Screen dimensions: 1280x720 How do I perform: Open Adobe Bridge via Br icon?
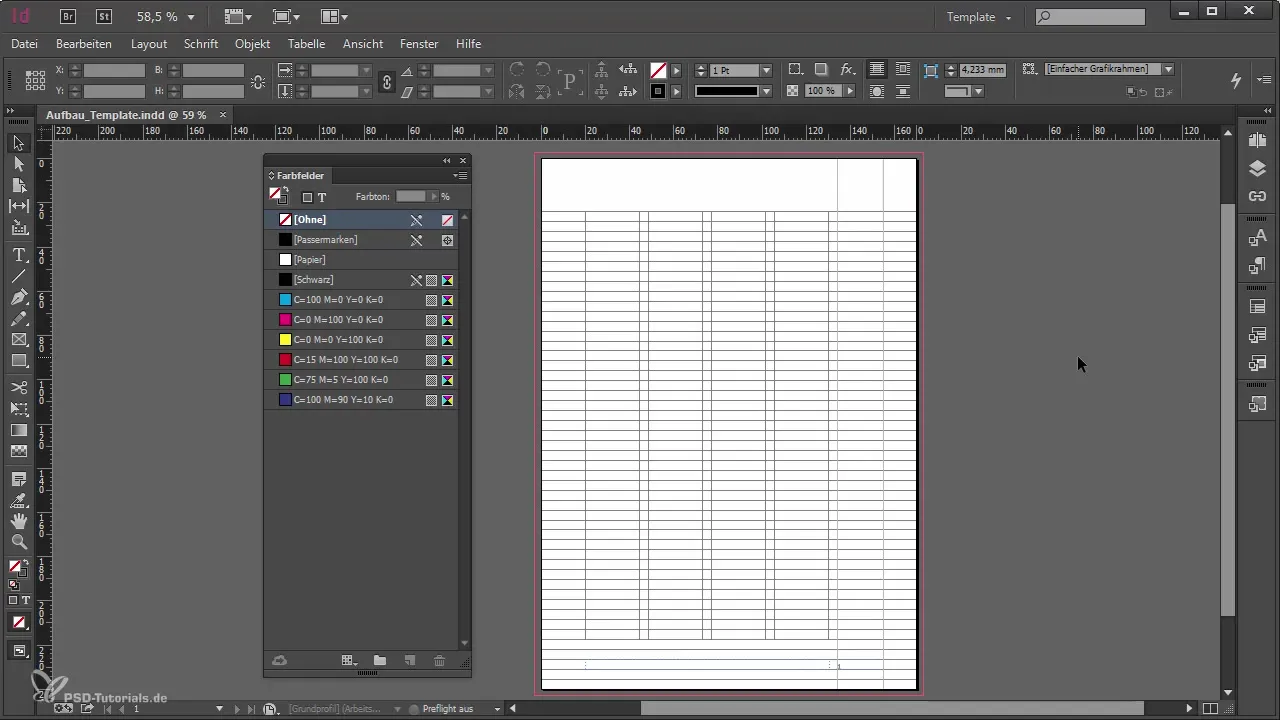coord(69,17)
